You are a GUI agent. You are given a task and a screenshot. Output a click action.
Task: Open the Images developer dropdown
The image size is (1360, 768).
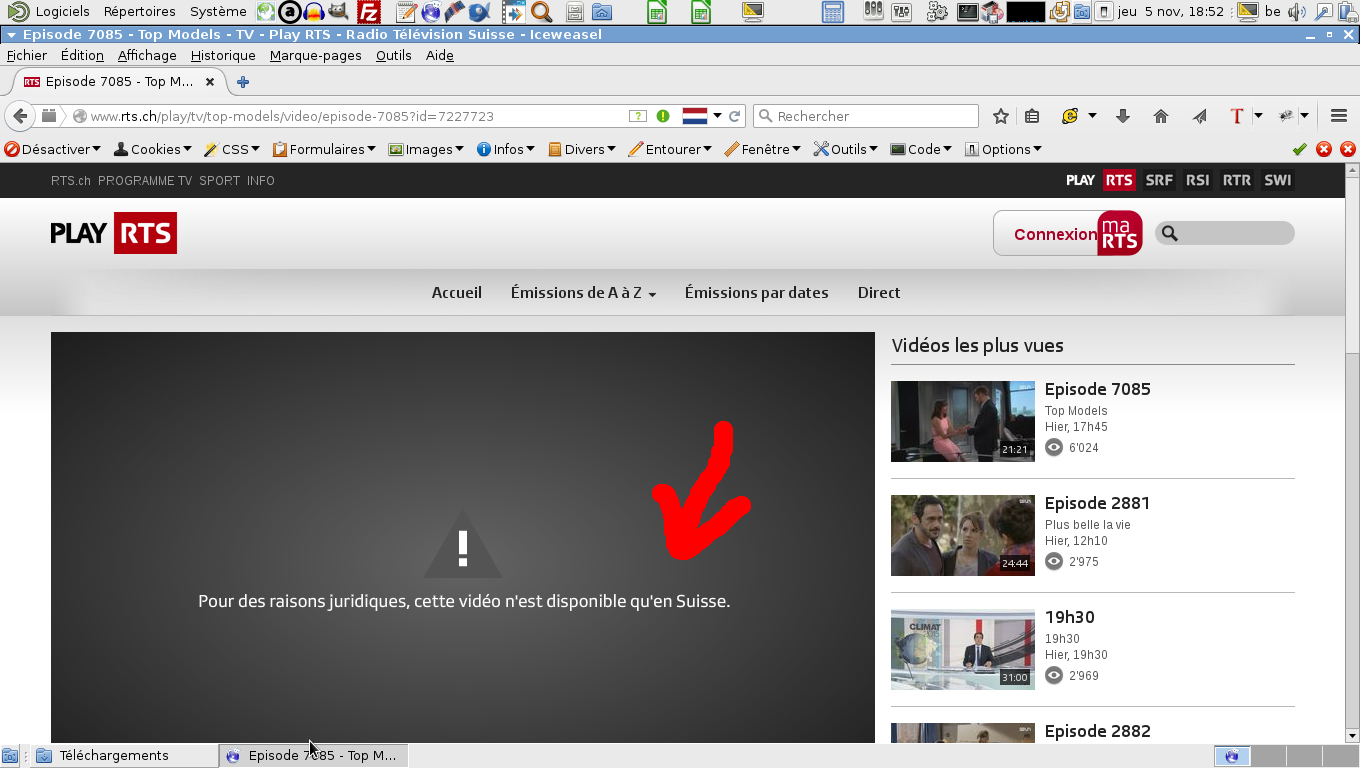coord(426,149)
